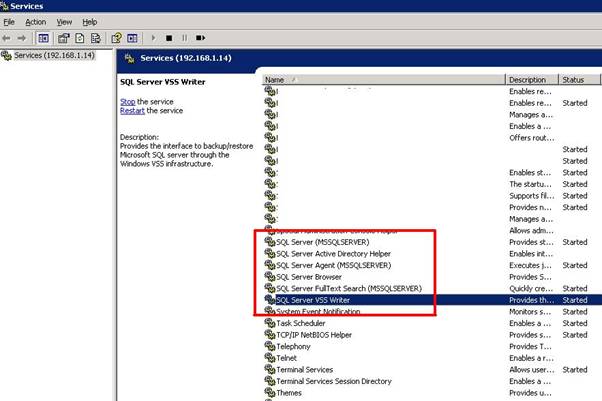Click the Forward arrow in the toolbar
The height and width of the screenshot is (401, 602).
click(22, 38)
